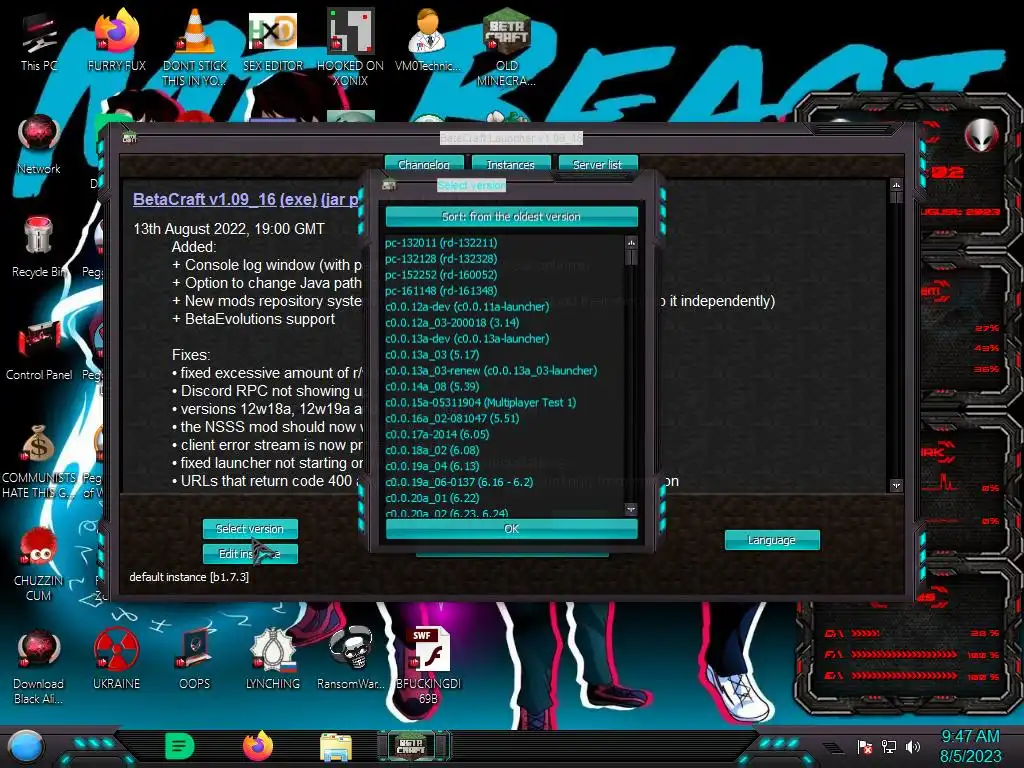
Task: Open the VLC cone desktop shortcut
Action: pos(195,47)
